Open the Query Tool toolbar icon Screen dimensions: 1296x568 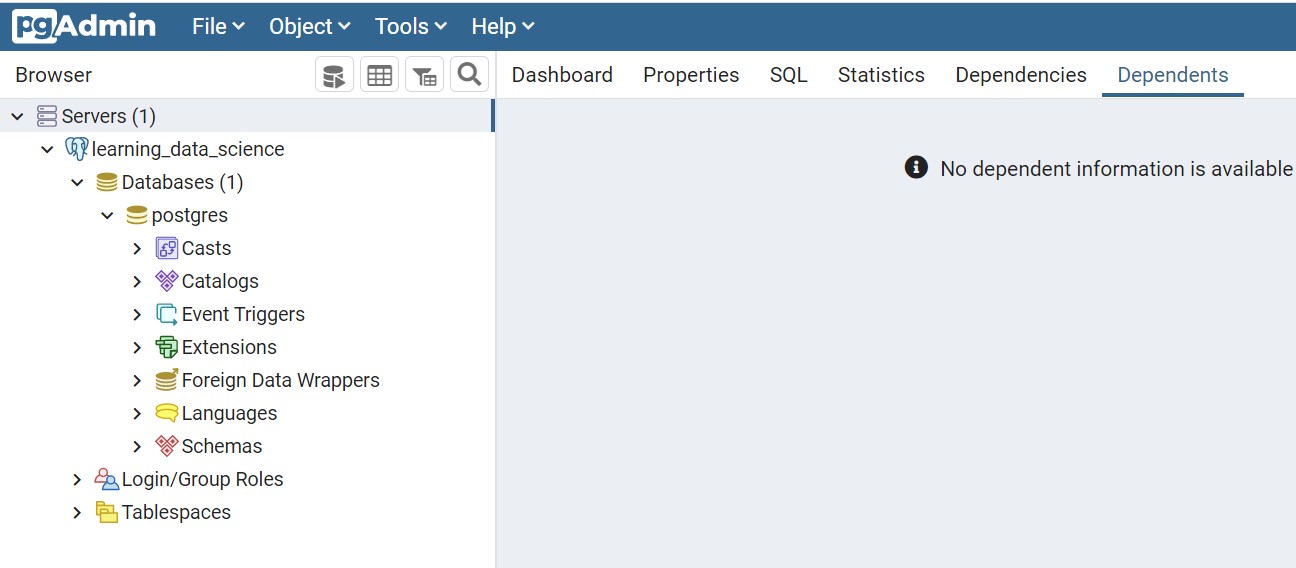click(x=334, y=75)
